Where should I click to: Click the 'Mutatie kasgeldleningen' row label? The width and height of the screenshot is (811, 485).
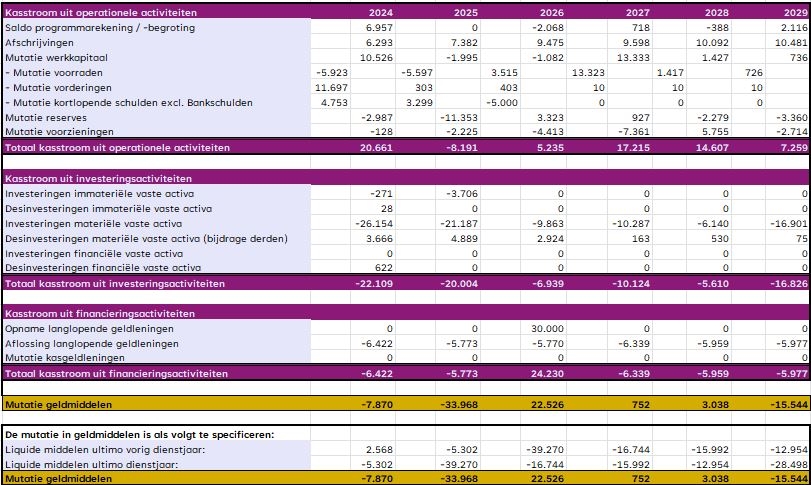(x=65, y=357)
